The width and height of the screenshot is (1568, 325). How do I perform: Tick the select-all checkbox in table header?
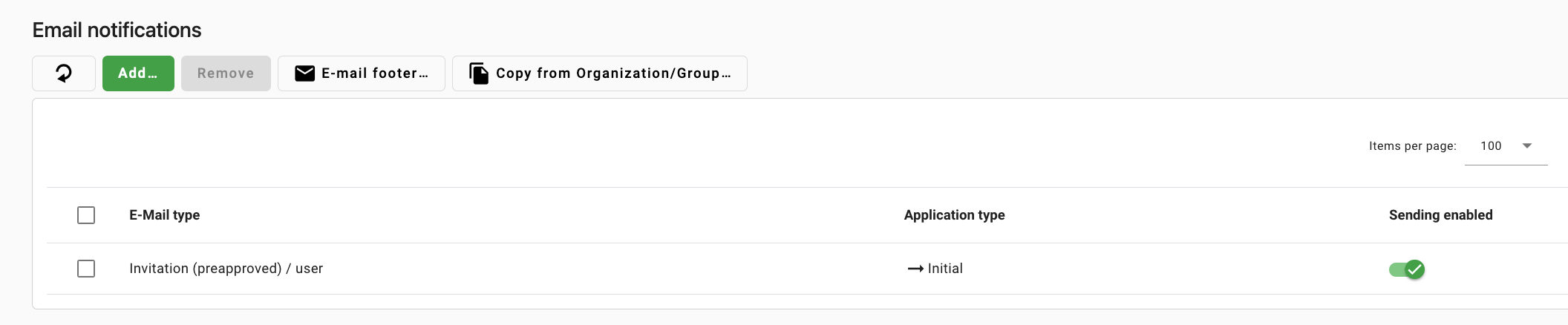(86, 215)
